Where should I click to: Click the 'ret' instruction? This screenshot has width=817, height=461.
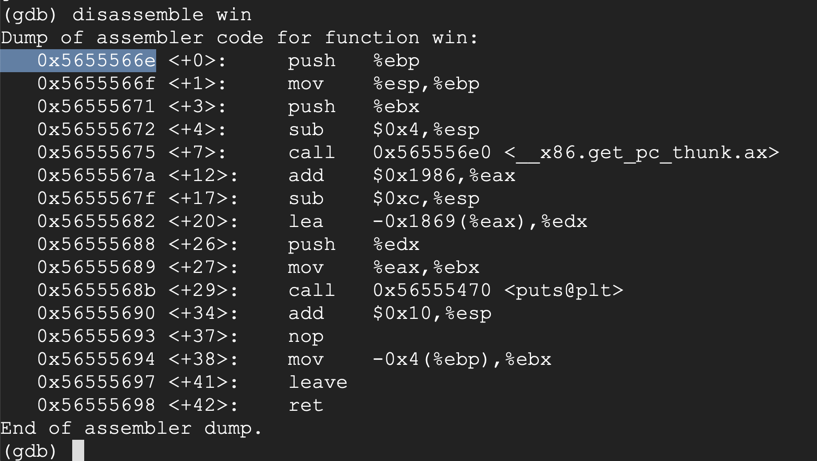305,406
